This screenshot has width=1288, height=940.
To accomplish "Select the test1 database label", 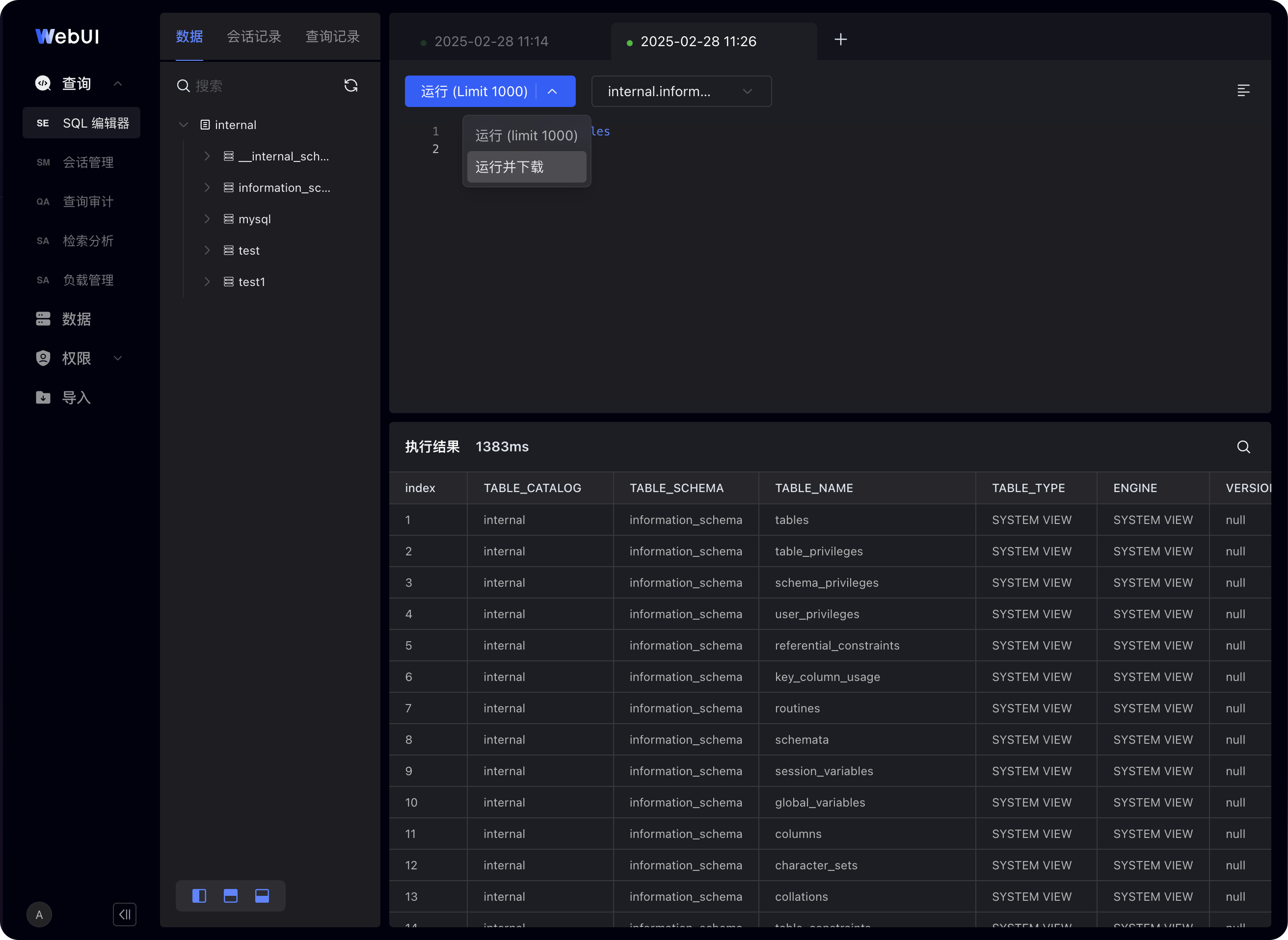I will (x=252, y=282).
